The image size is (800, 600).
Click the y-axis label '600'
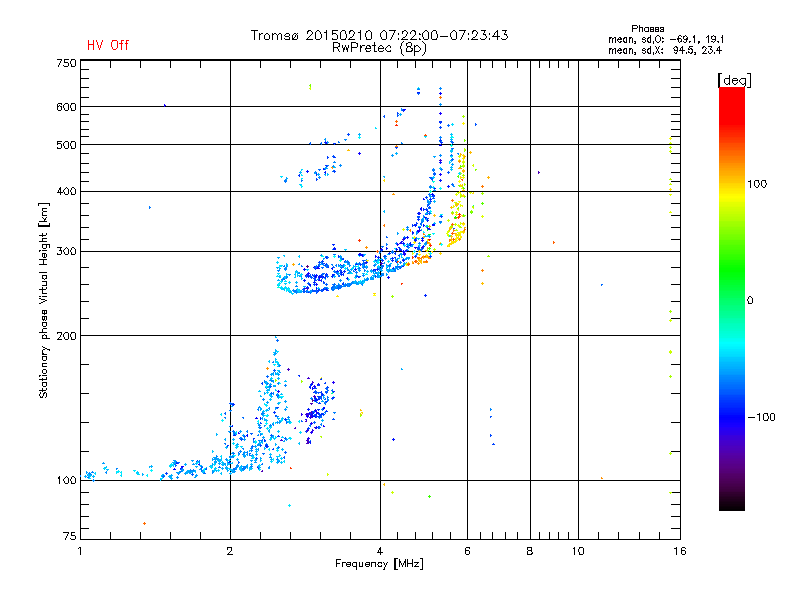tap(66, 107)
